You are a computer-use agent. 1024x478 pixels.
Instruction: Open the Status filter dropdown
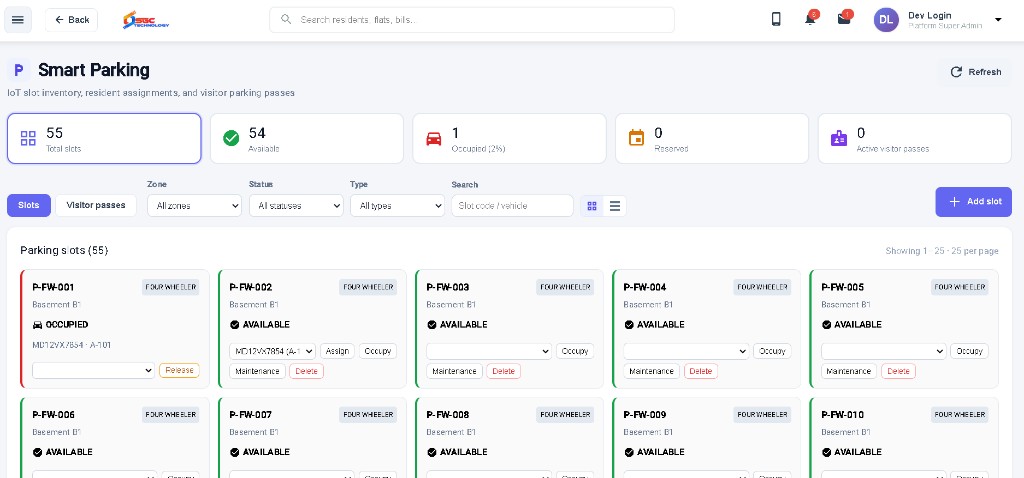(x=296, y=206)
